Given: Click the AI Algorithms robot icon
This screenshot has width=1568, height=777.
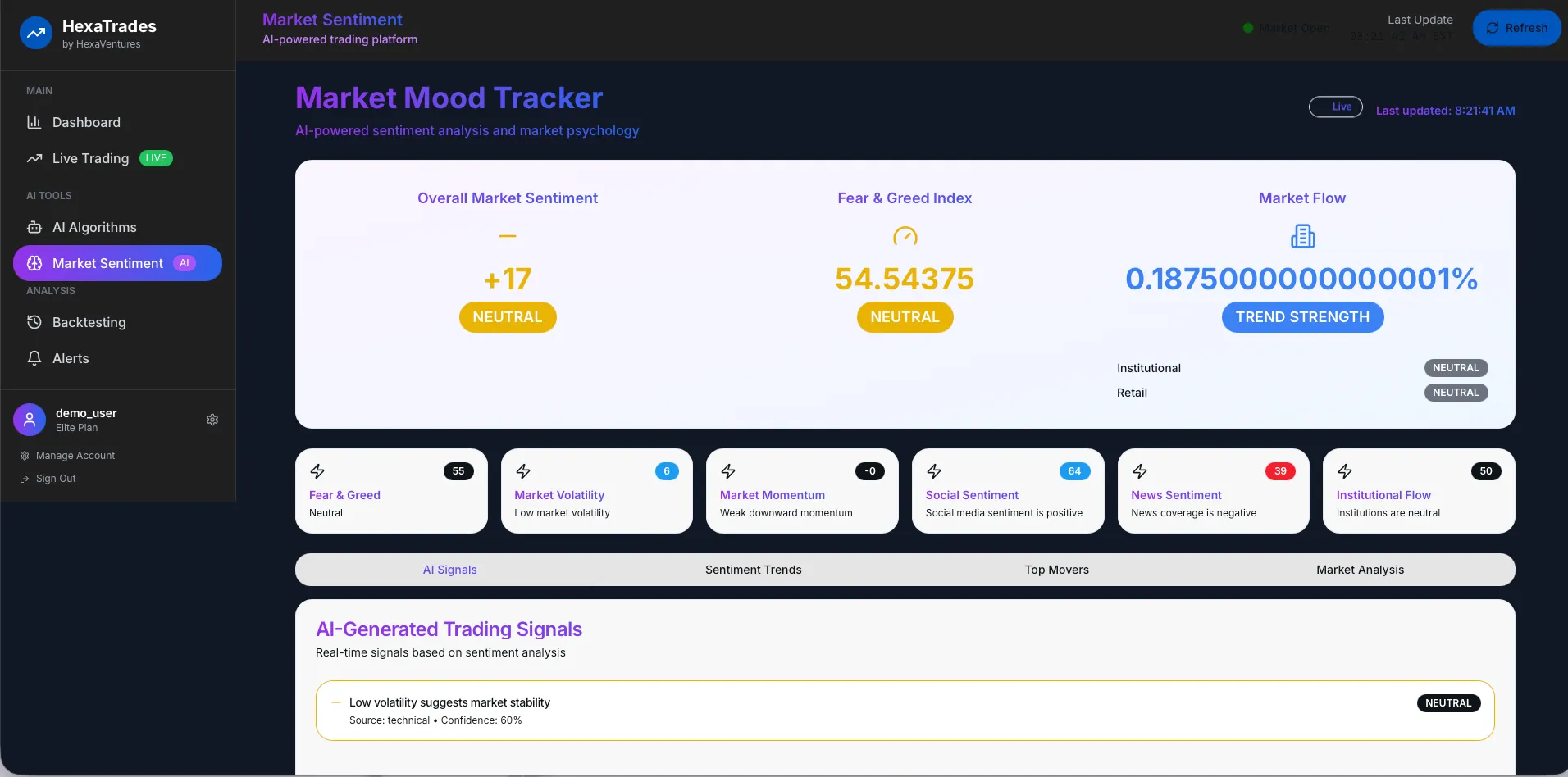Looking at the screenshot, I should 34,227.
